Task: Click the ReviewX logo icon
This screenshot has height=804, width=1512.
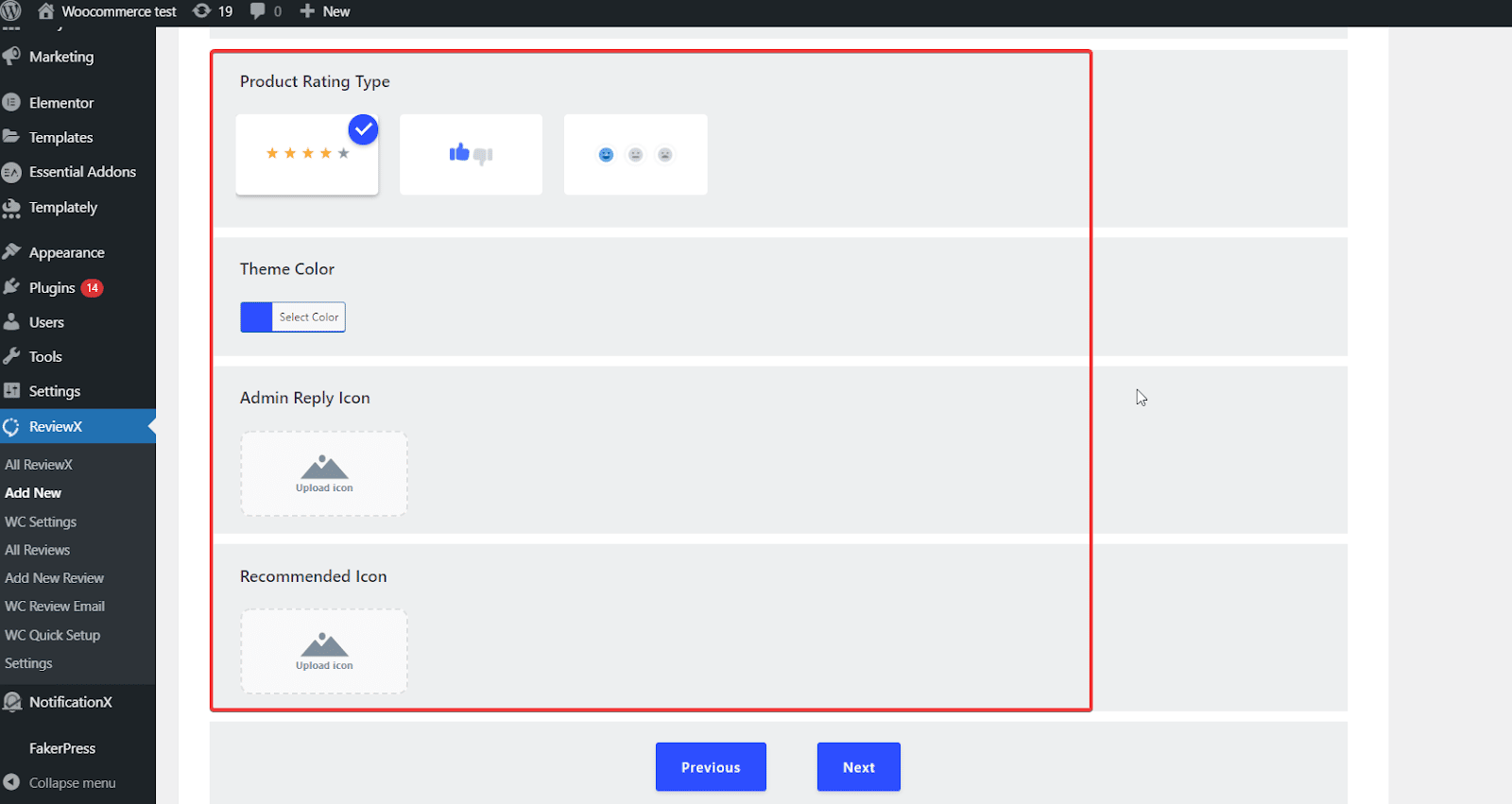Action: [x=11, y=426]
